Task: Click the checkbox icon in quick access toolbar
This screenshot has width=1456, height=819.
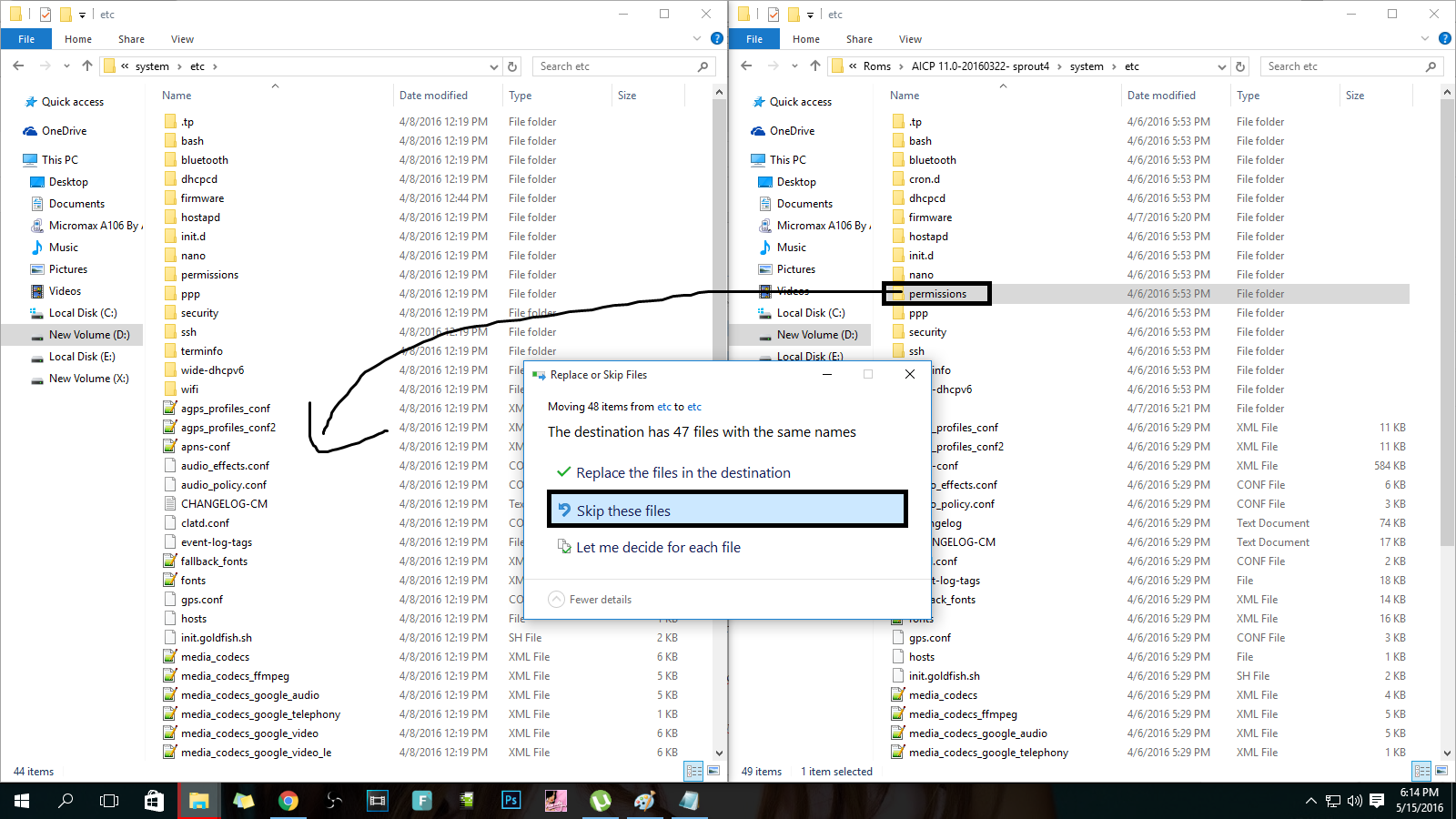Action: pyautogui.click(x=45, y=14)
